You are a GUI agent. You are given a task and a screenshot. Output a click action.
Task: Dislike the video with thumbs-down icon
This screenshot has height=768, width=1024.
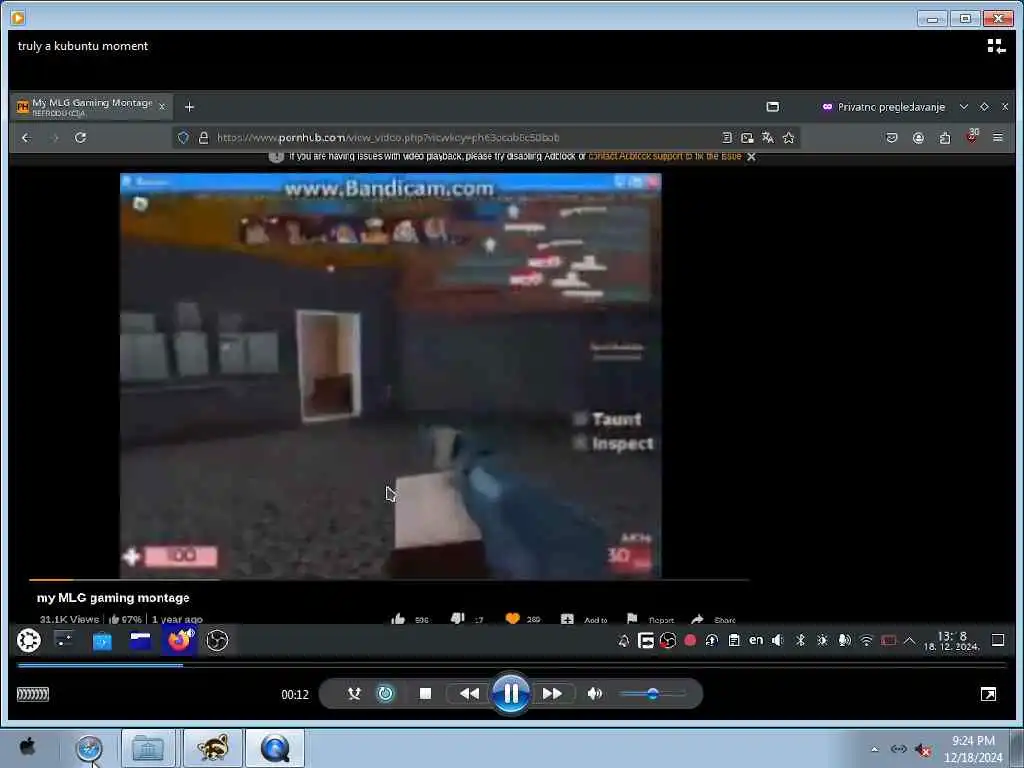click(x=457, y=618)
